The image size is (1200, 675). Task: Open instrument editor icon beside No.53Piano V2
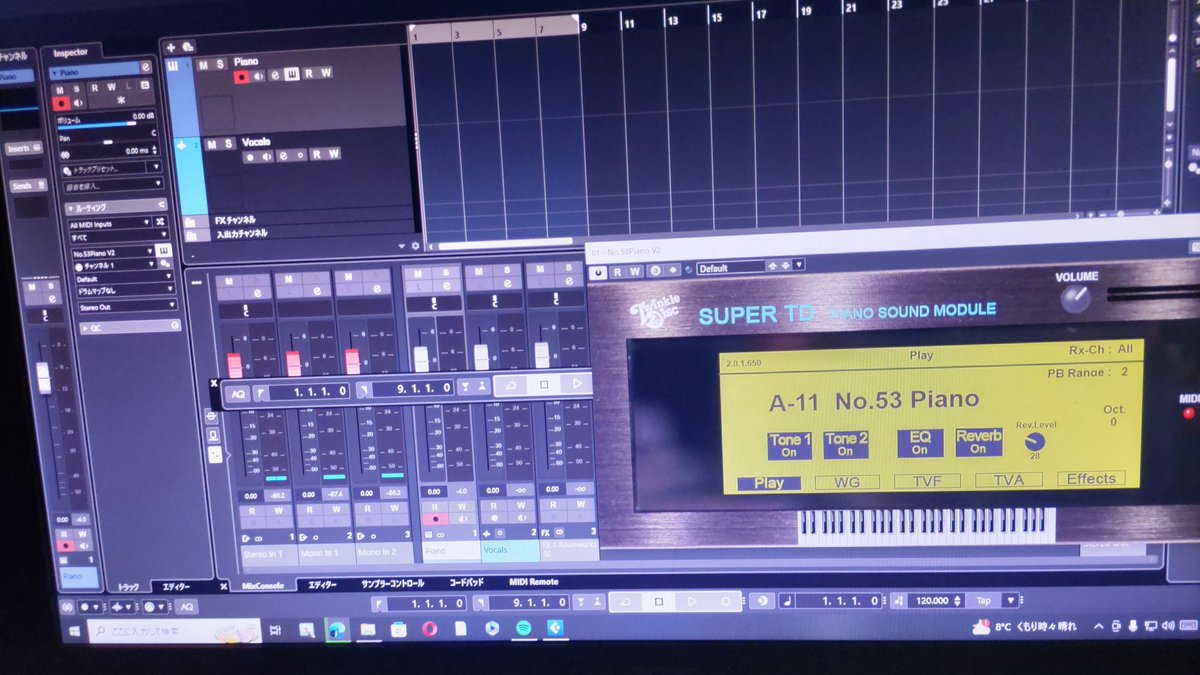pos(163,252)
